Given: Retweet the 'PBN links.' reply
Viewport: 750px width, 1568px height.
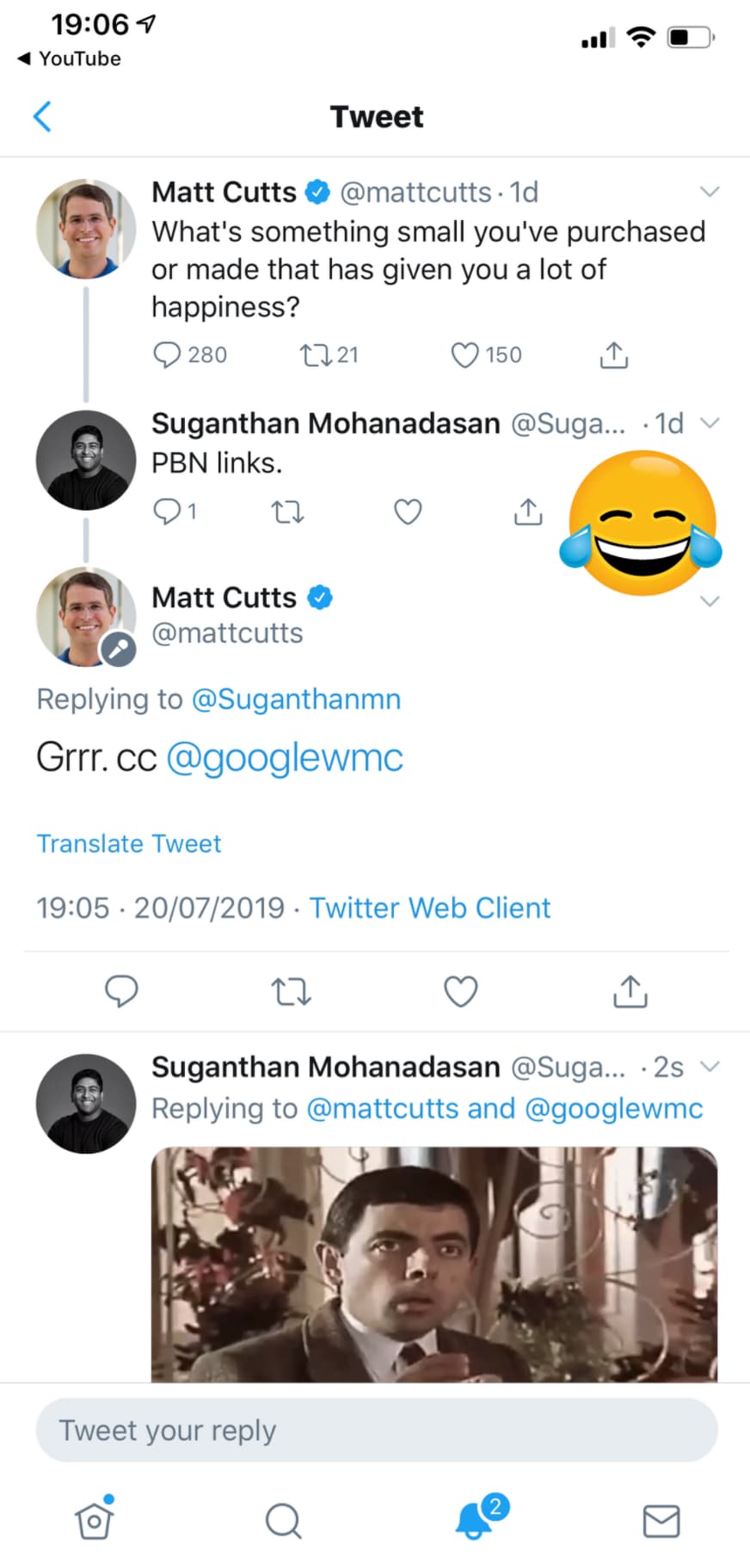Looking at the screenshot, I should click(x=287, y=512).
